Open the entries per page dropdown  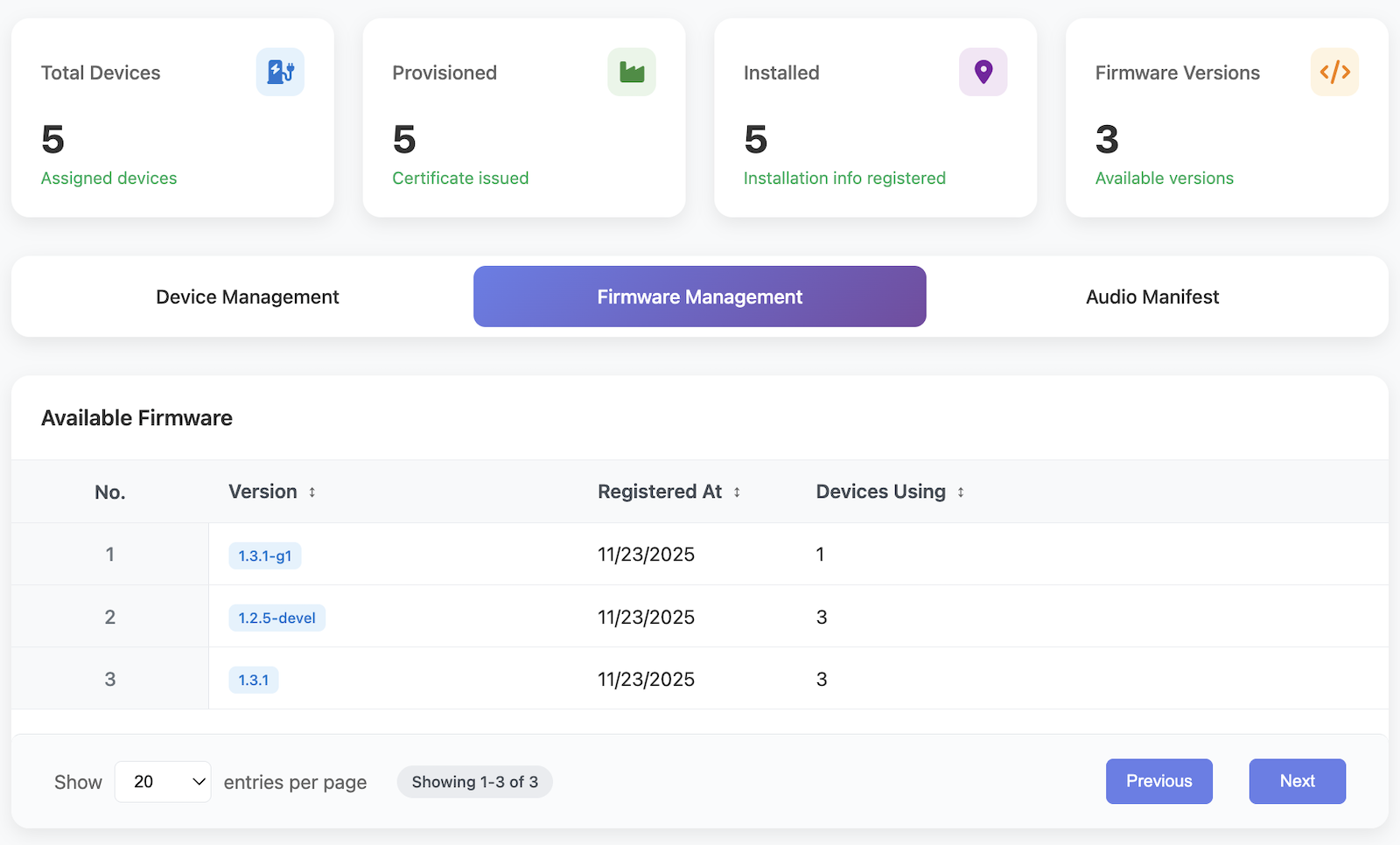(163, 781)
